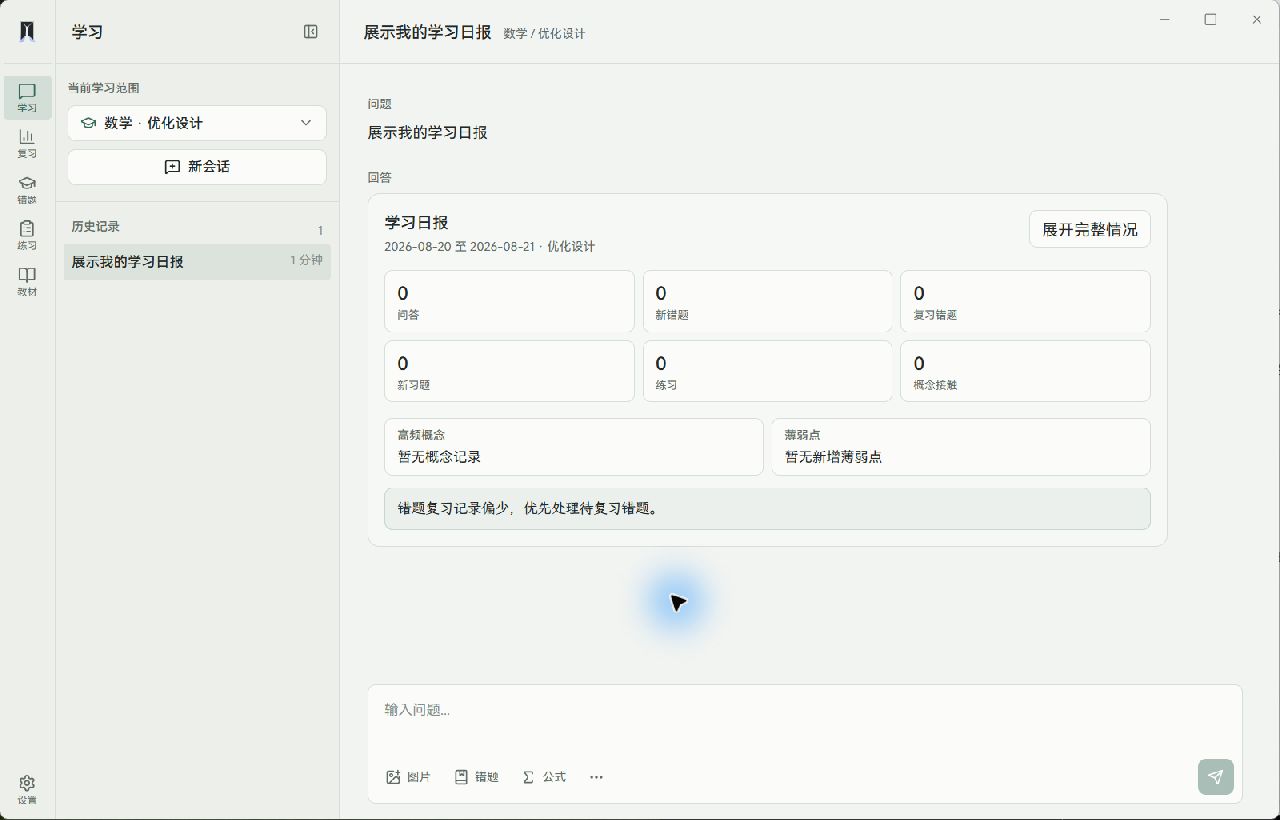
Task: Switch to the 复习 section
Action: point(27,144)
